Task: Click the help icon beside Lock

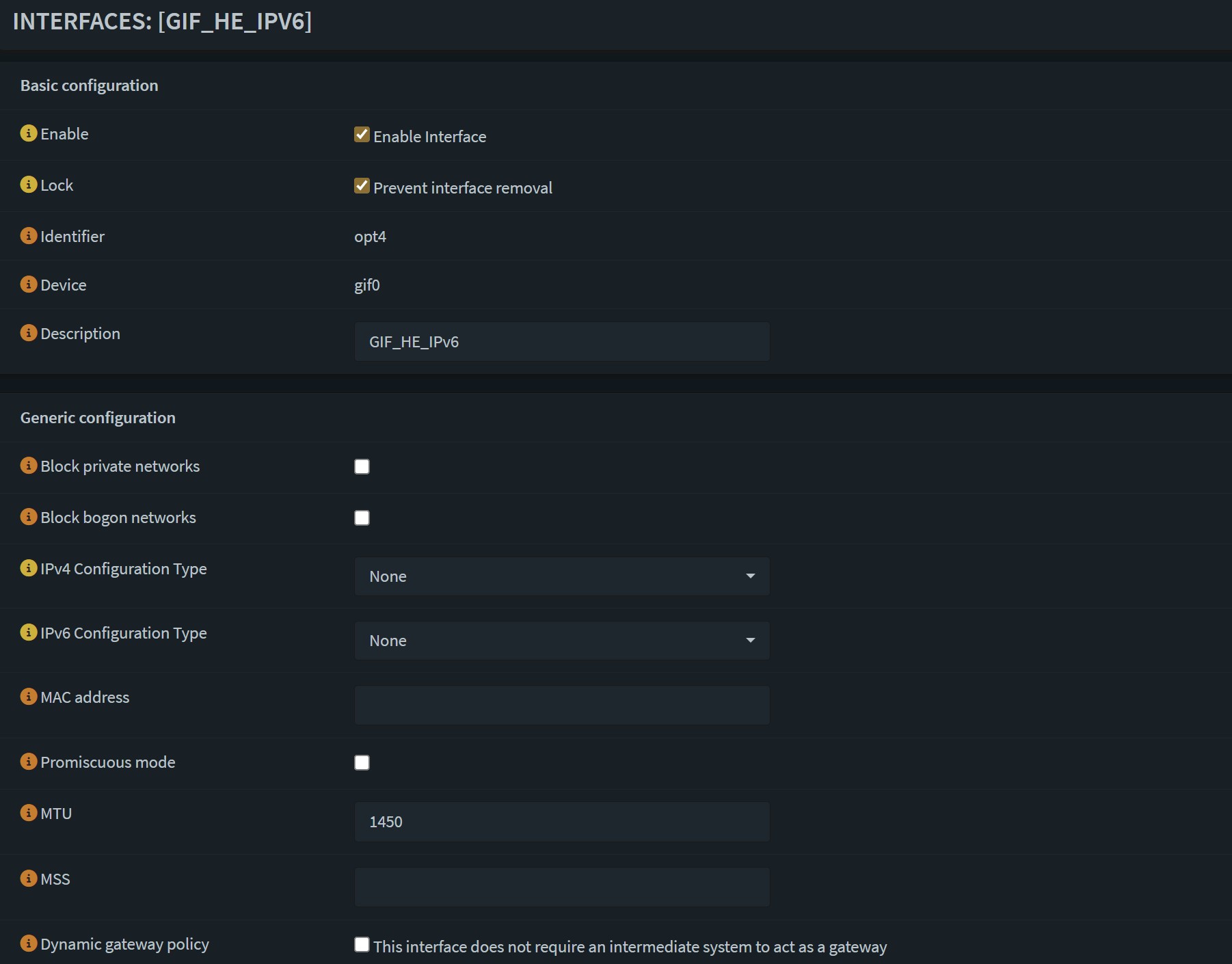Action: tap(28, 185)
